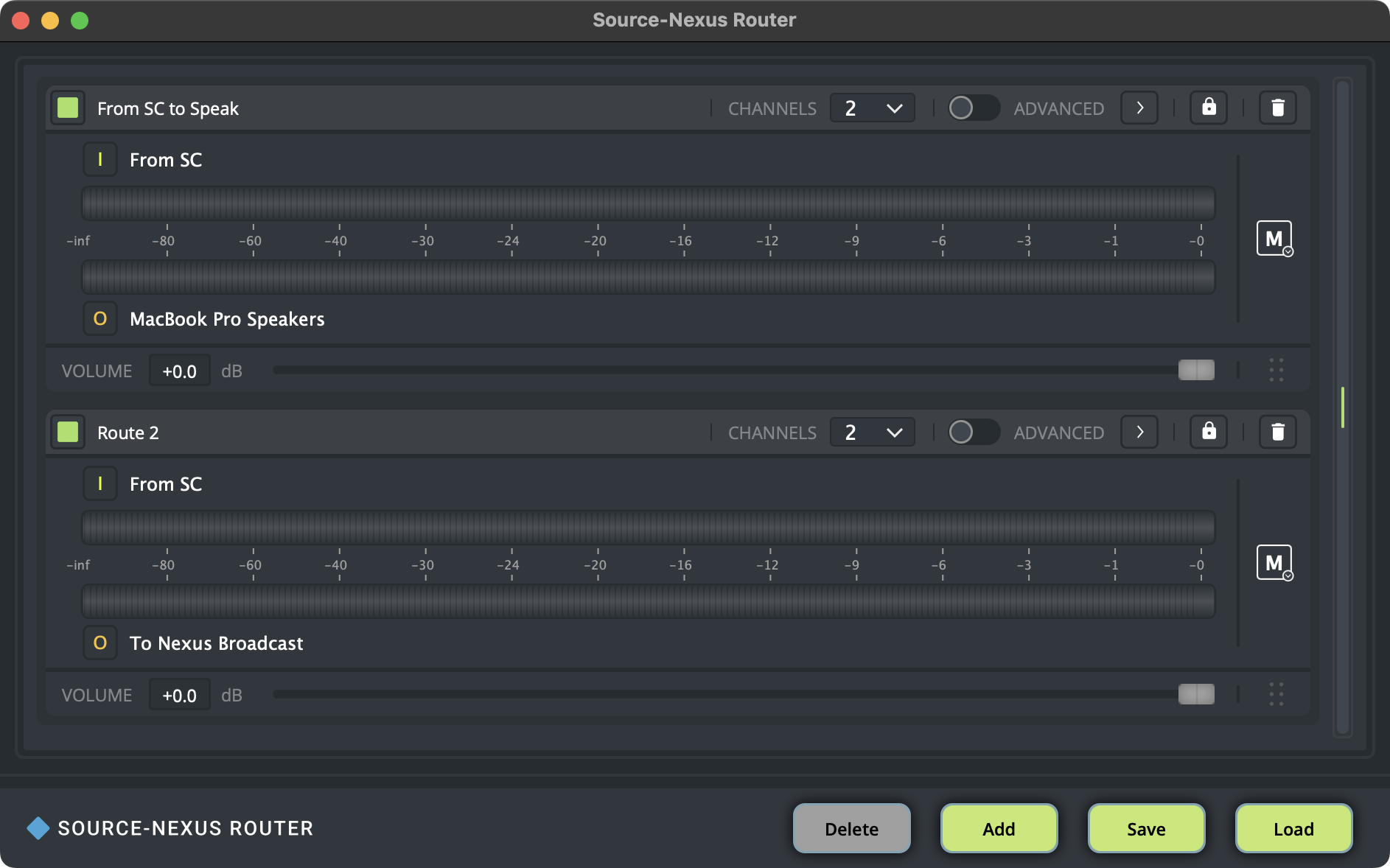Click the Load button
Image resolution: width=1390 pixels, height=868 pixels.
pyautogui.click(x=1293, y=829)
